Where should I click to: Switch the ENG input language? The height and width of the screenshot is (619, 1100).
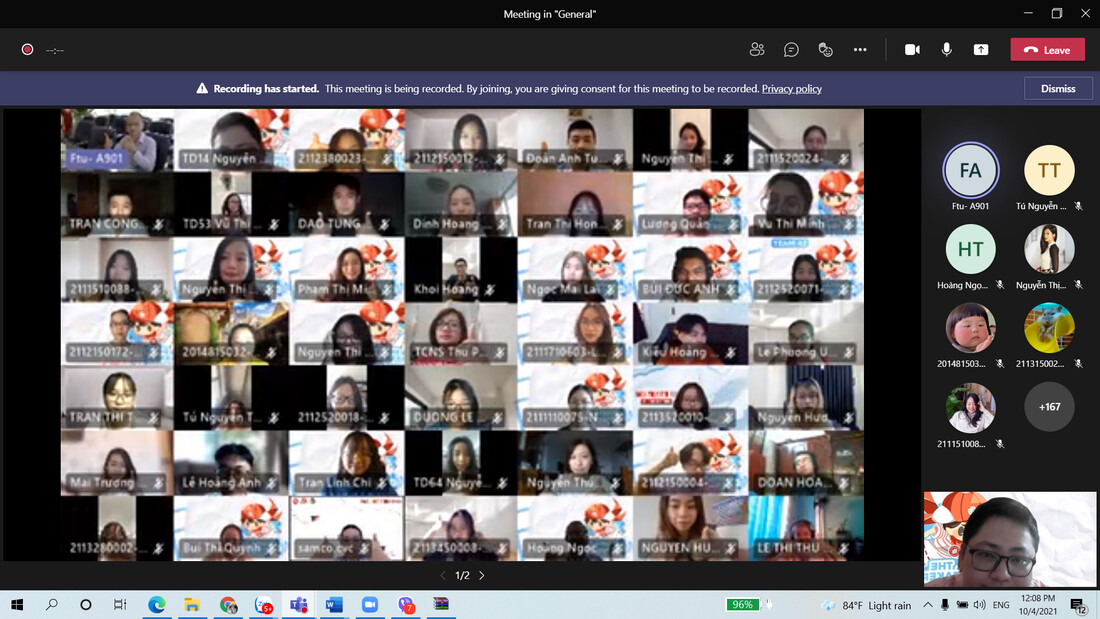[x=1001, y=604]
